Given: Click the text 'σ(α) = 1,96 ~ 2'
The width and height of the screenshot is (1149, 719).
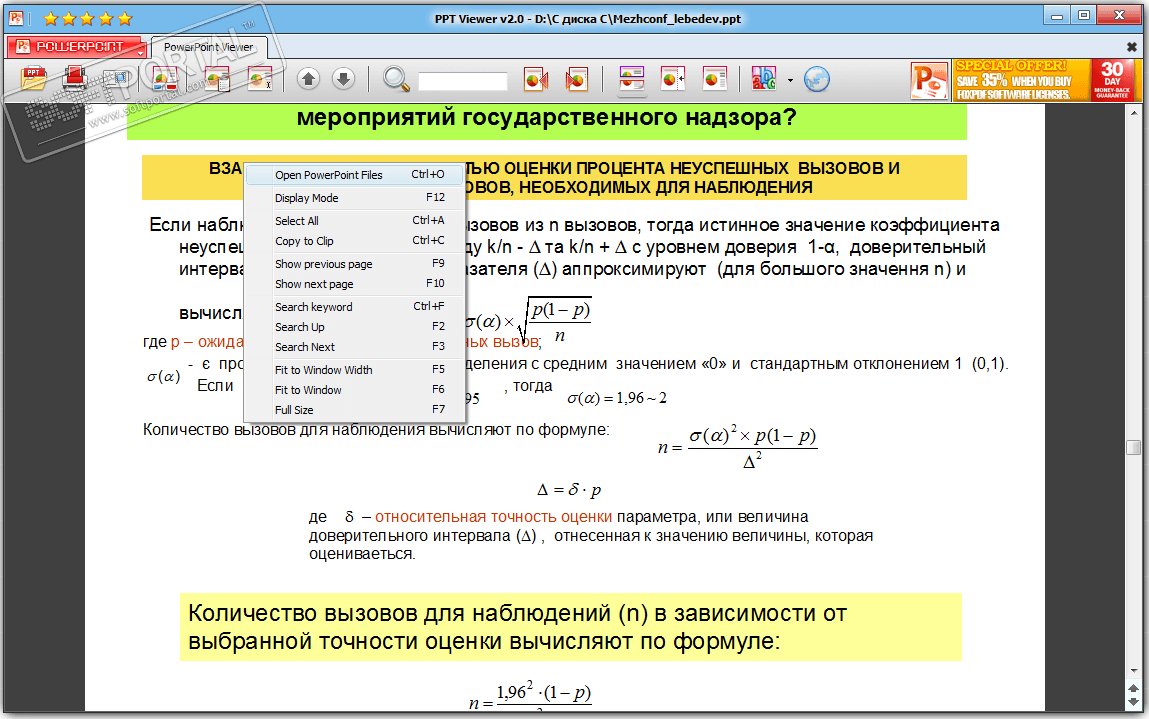Looking at the screenshot, I should [x=617, y=398].
